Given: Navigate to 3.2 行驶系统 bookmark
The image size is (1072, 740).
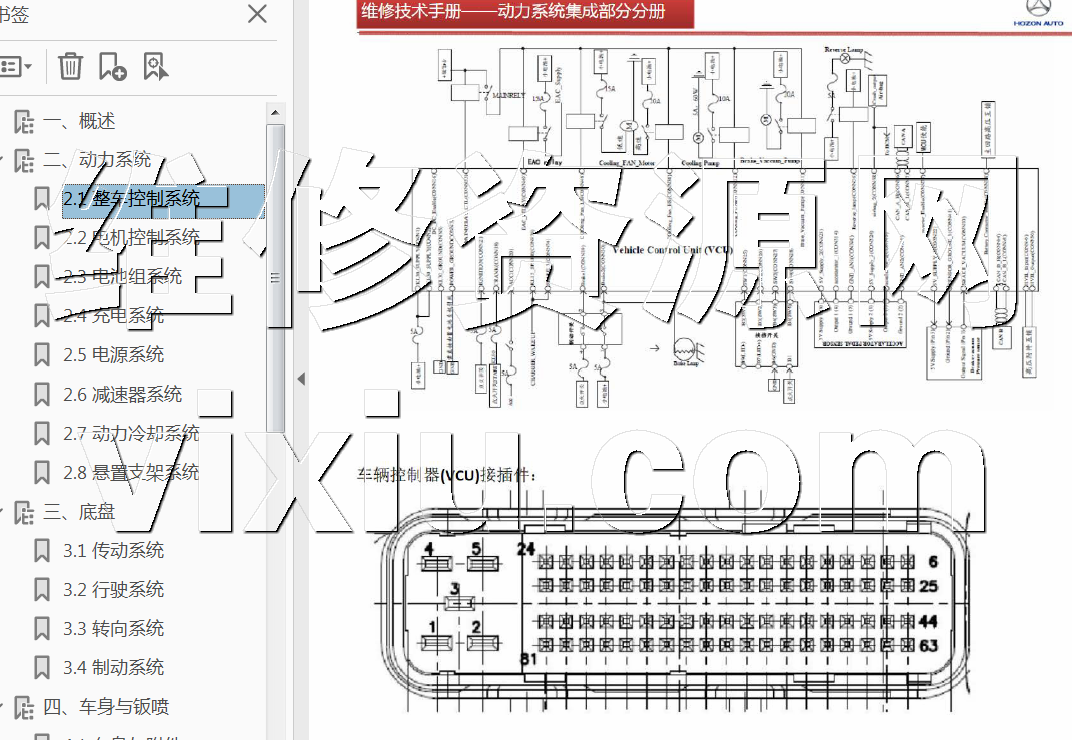Looking at the screenshot, I should coord(113,590).
